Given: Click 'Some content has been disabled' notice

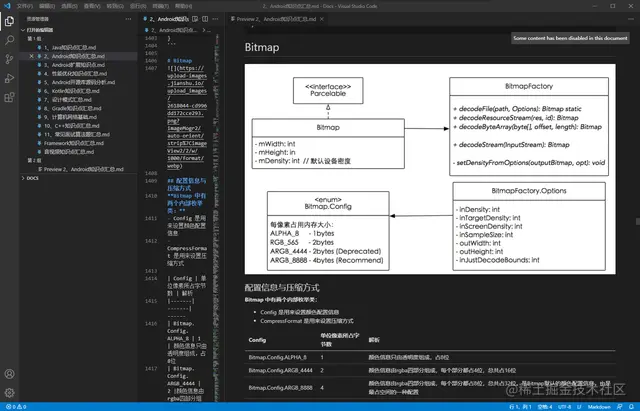Looking at the screenshot, I should pos(570,38).
